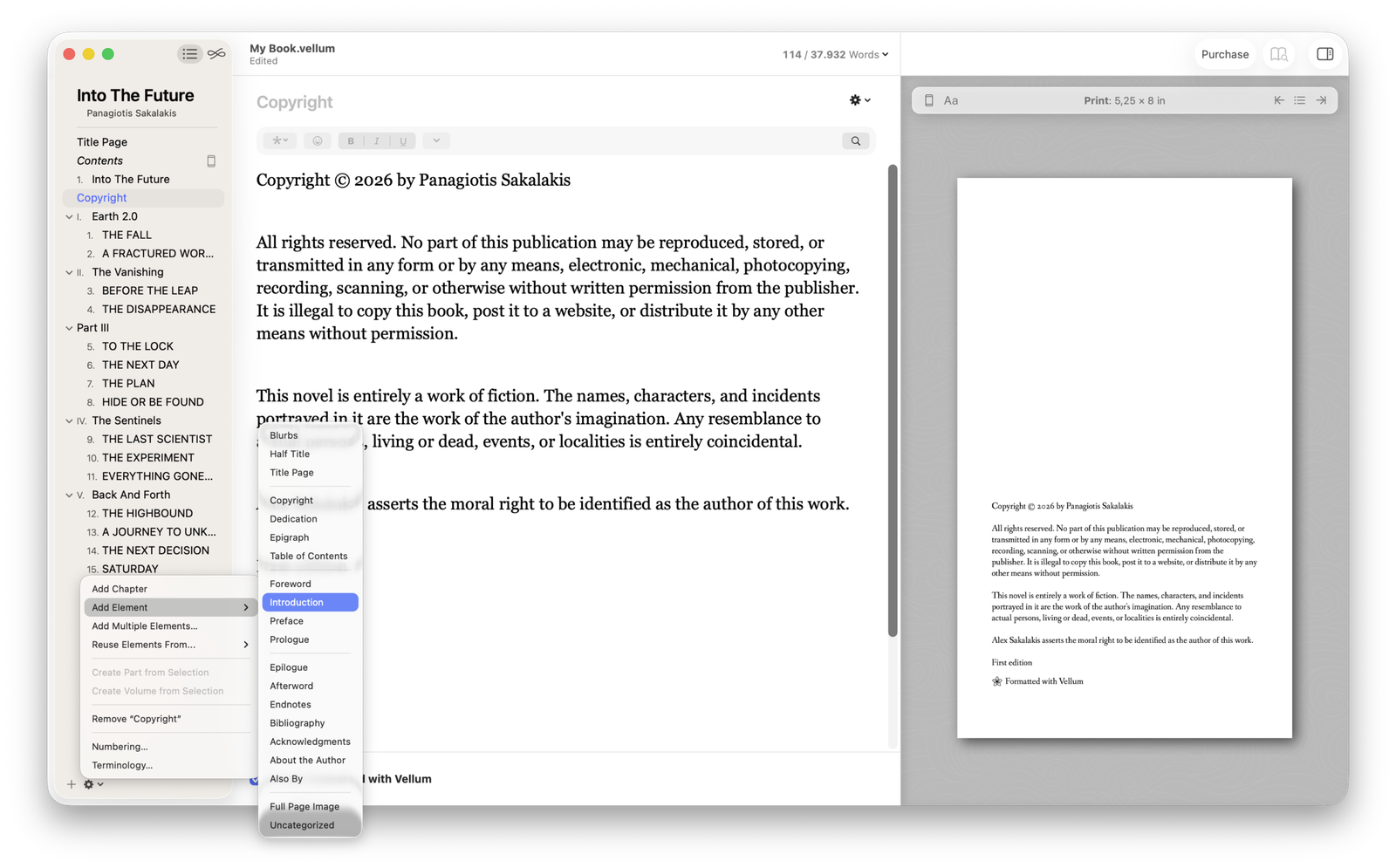This screenshot has width=1396, height=868.
Task: Add a Table of Contents element
Action: pos(310,556)
